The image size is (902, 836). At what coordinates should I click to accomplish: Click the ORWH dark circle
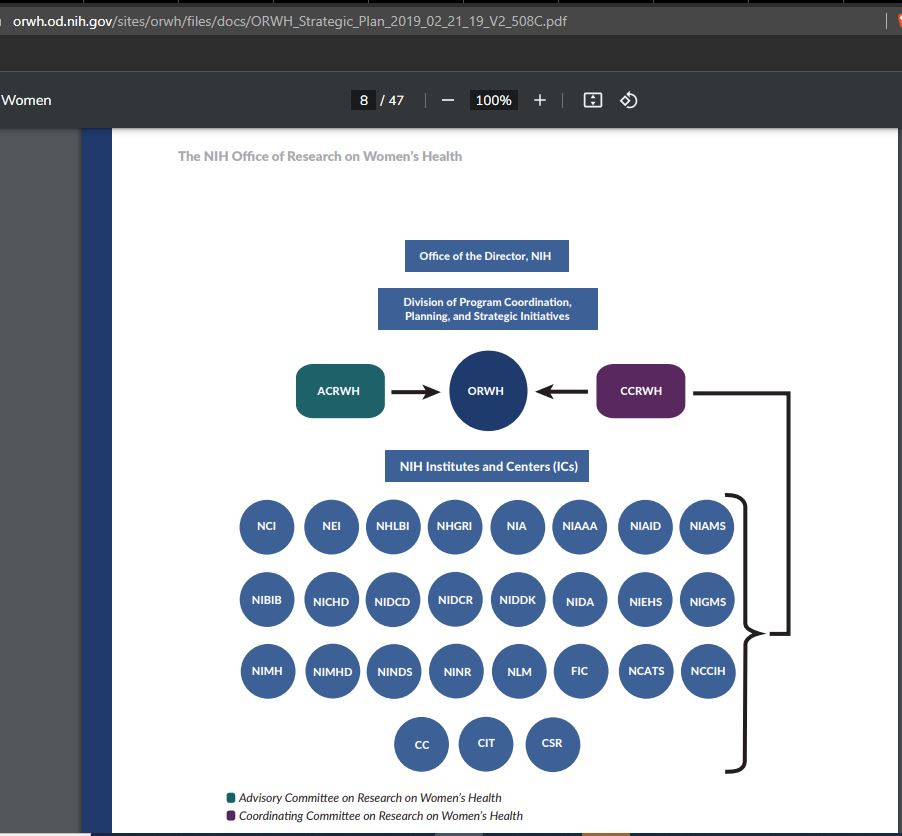tap(488, 391)
